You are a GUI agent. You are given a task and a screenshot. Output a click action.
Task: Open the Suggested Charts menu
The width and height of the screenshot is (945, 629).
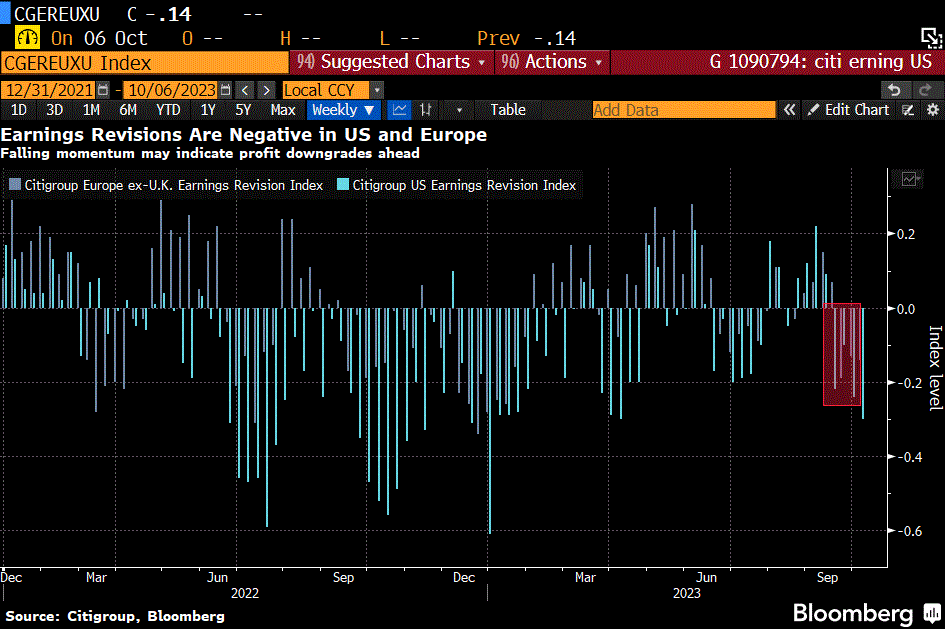tap(392, 62)
